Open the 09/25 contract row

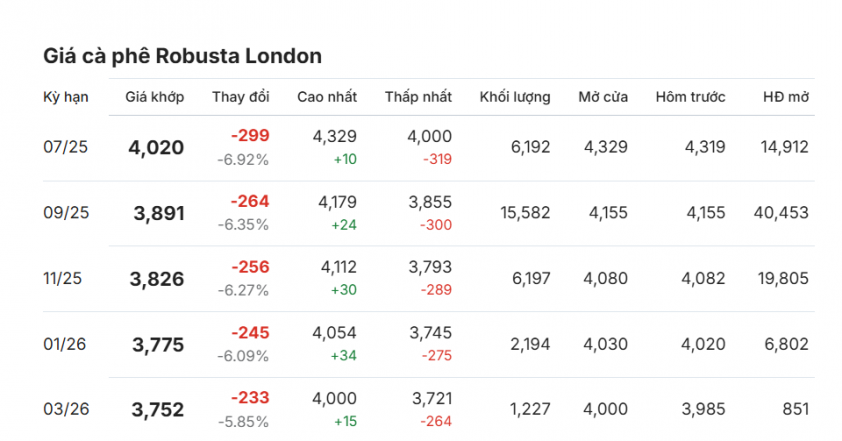click(429, 213)
